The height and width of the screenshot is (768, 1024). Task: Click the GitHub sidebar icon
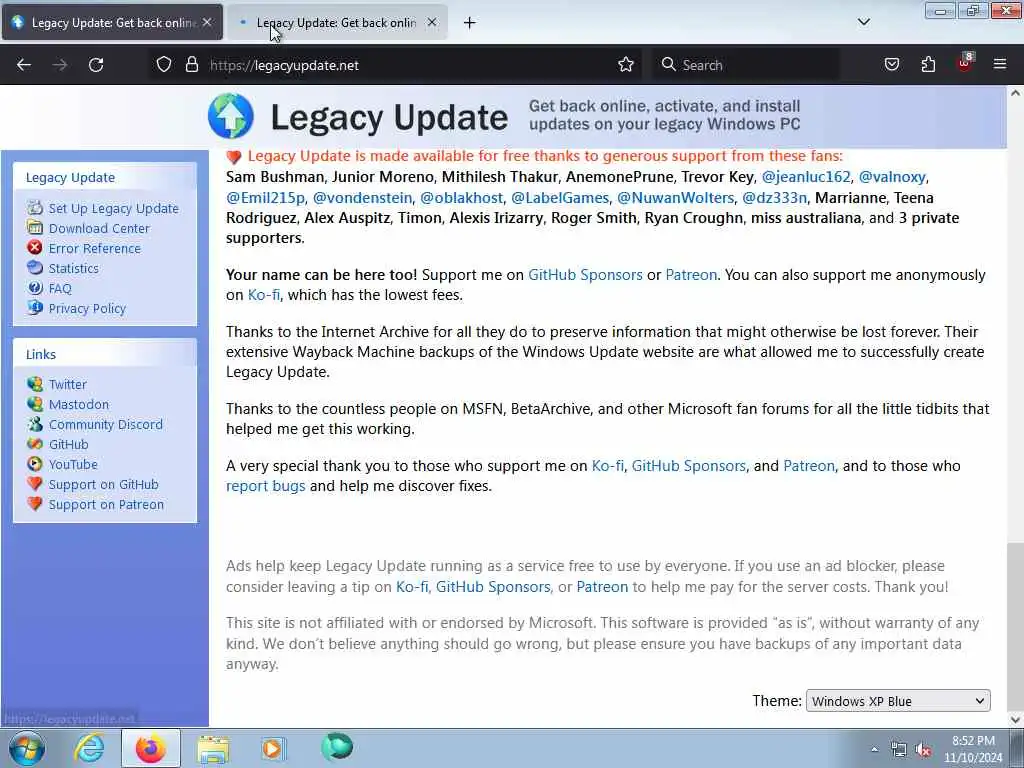pos(35,444)
